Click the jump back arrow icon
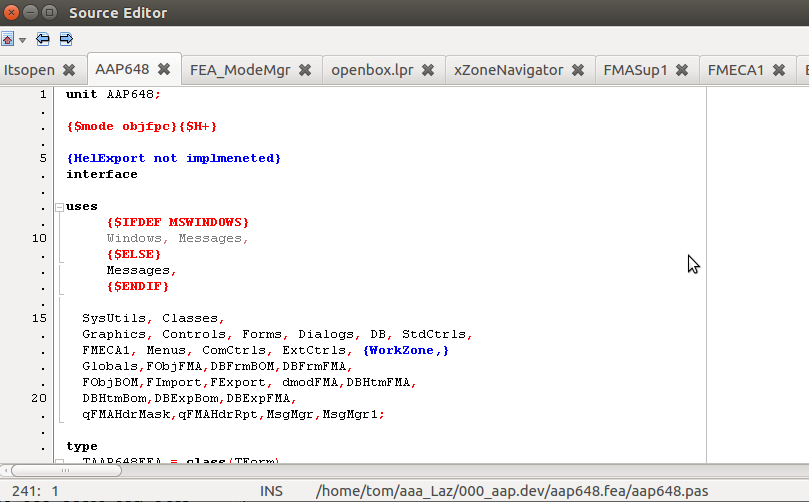This screenshot has width=809, height=502. pyautogui.click(x=43, y=40)
